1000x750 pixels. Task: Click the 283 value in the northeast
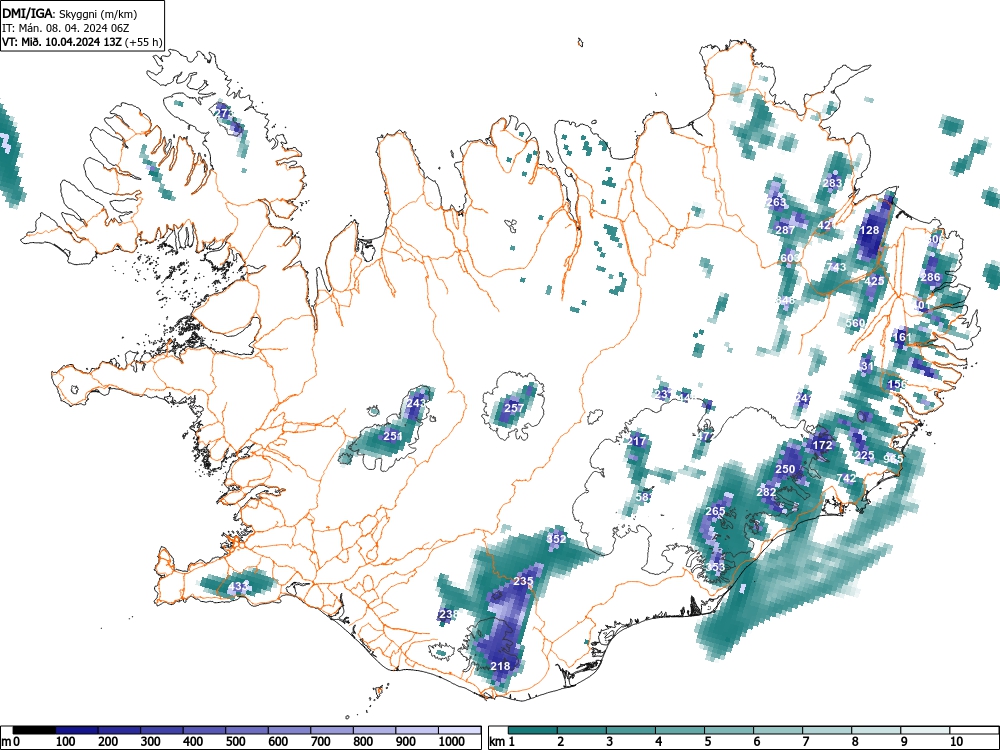pyautogui.click(x=832, y=183)
